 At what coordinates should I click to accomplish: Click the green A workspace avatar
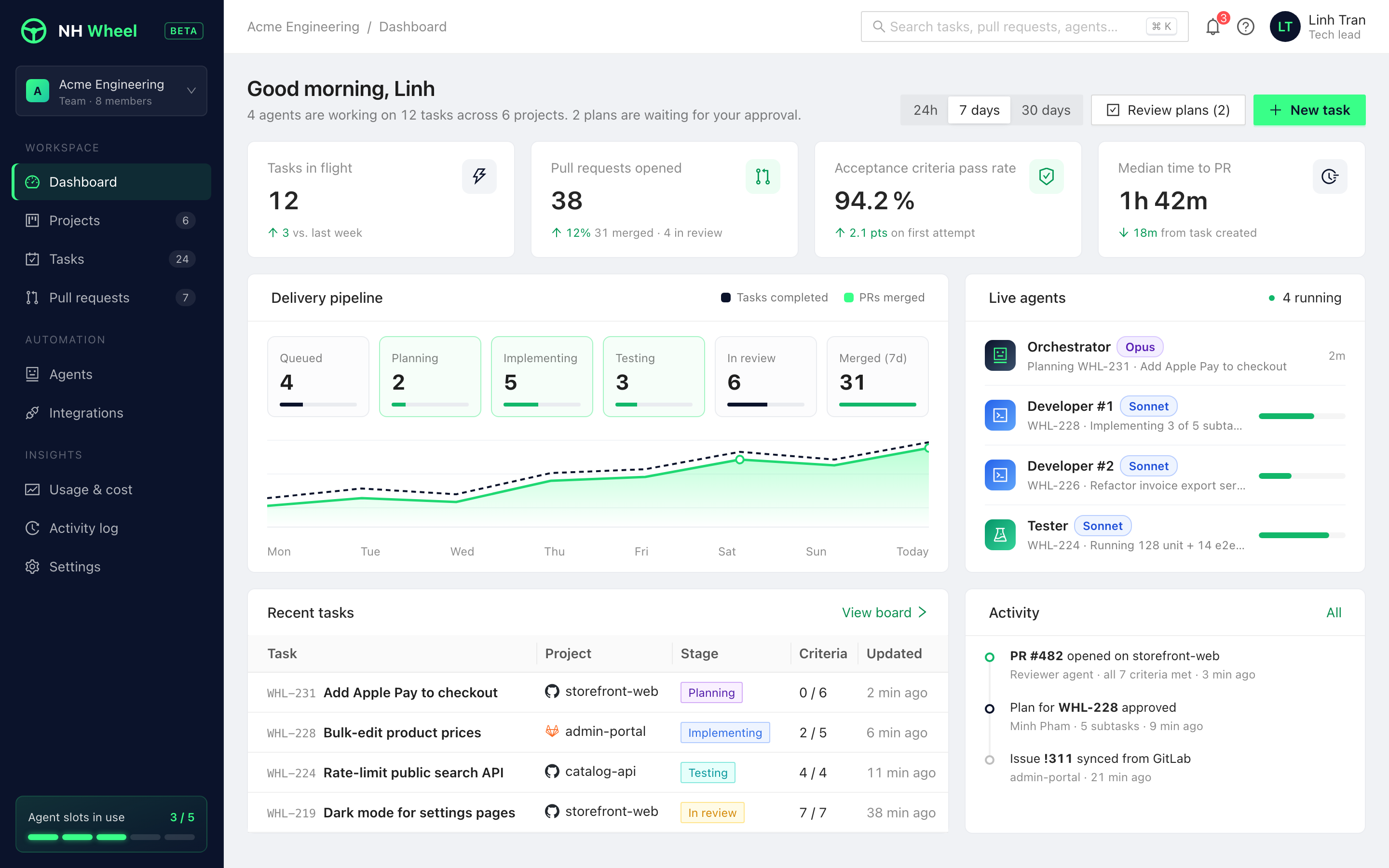37,91
